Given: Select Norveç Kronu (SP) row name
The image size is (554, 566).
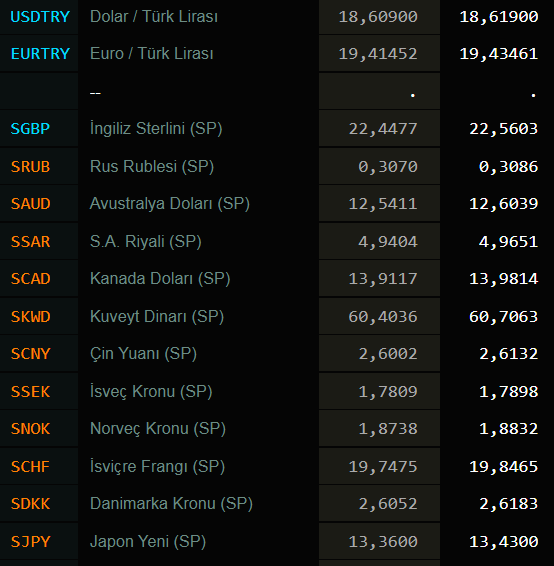Looking at the screenshot, I should [x=158, y=428].
